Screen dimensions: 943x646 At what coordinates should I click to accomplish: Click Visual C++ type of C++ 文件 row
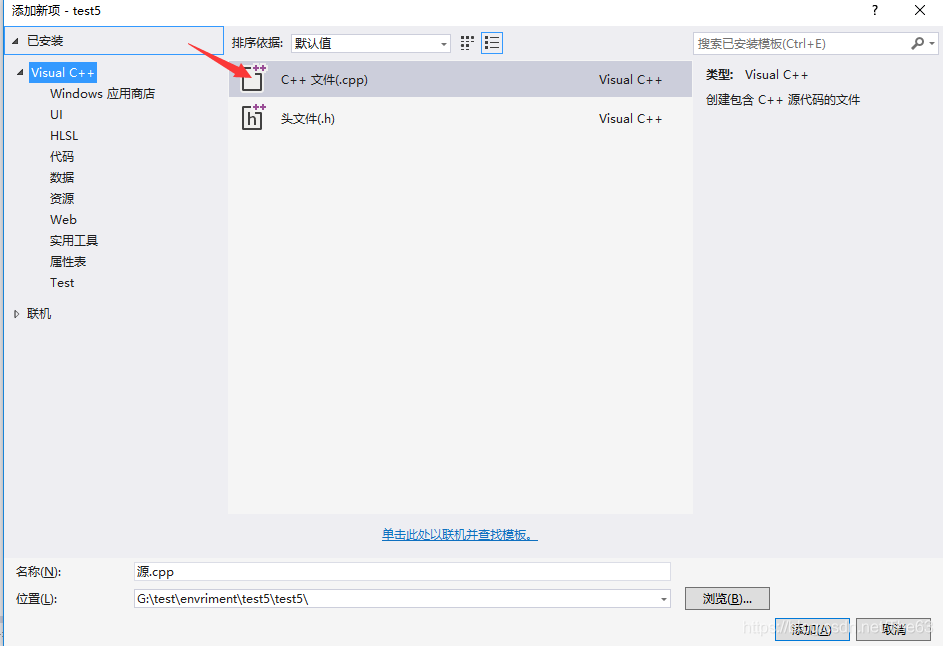click(630, 79)
